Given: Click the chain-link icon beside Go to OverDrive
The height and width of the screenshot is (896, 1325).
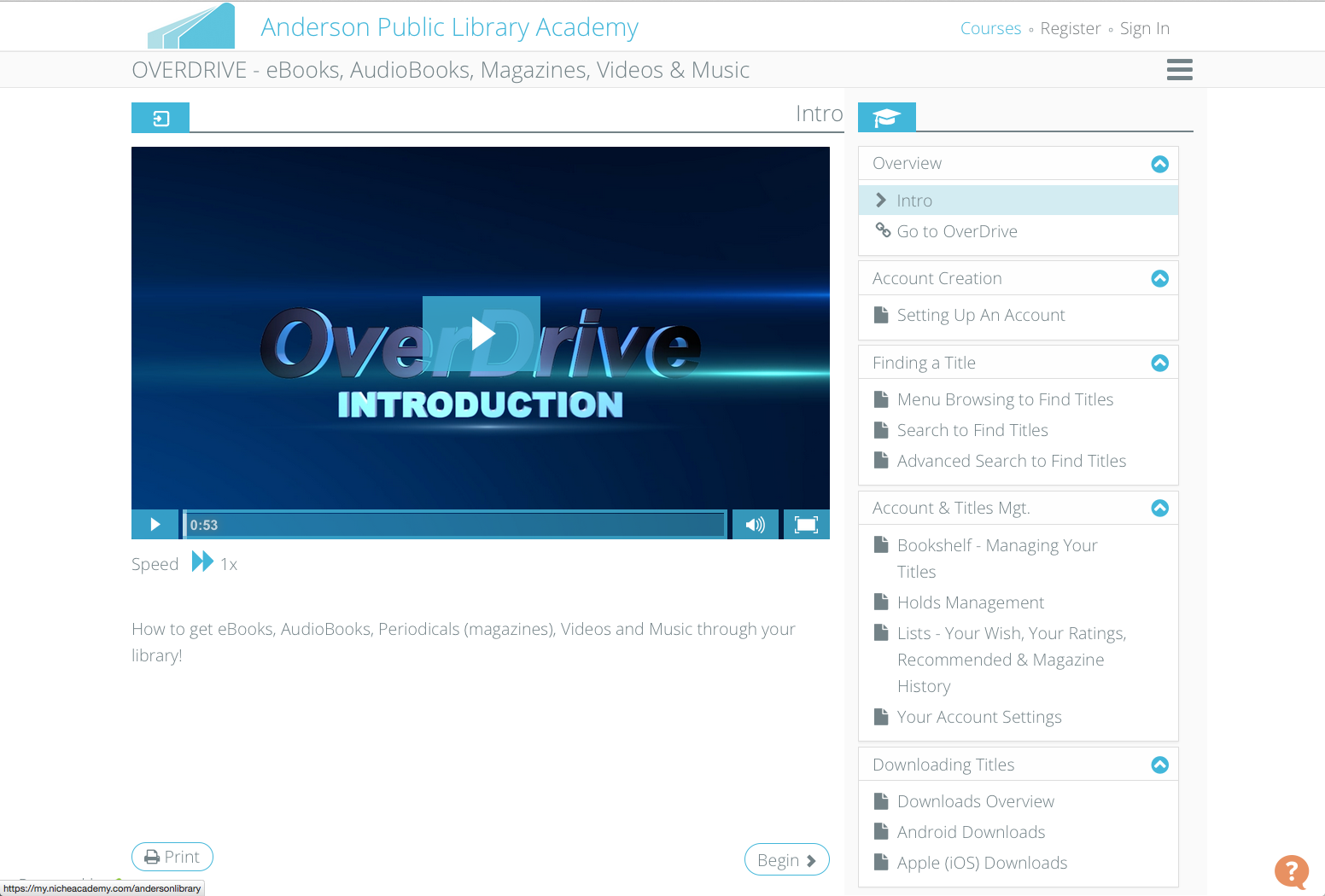Looking at the screenshot, I should [883, 230].
